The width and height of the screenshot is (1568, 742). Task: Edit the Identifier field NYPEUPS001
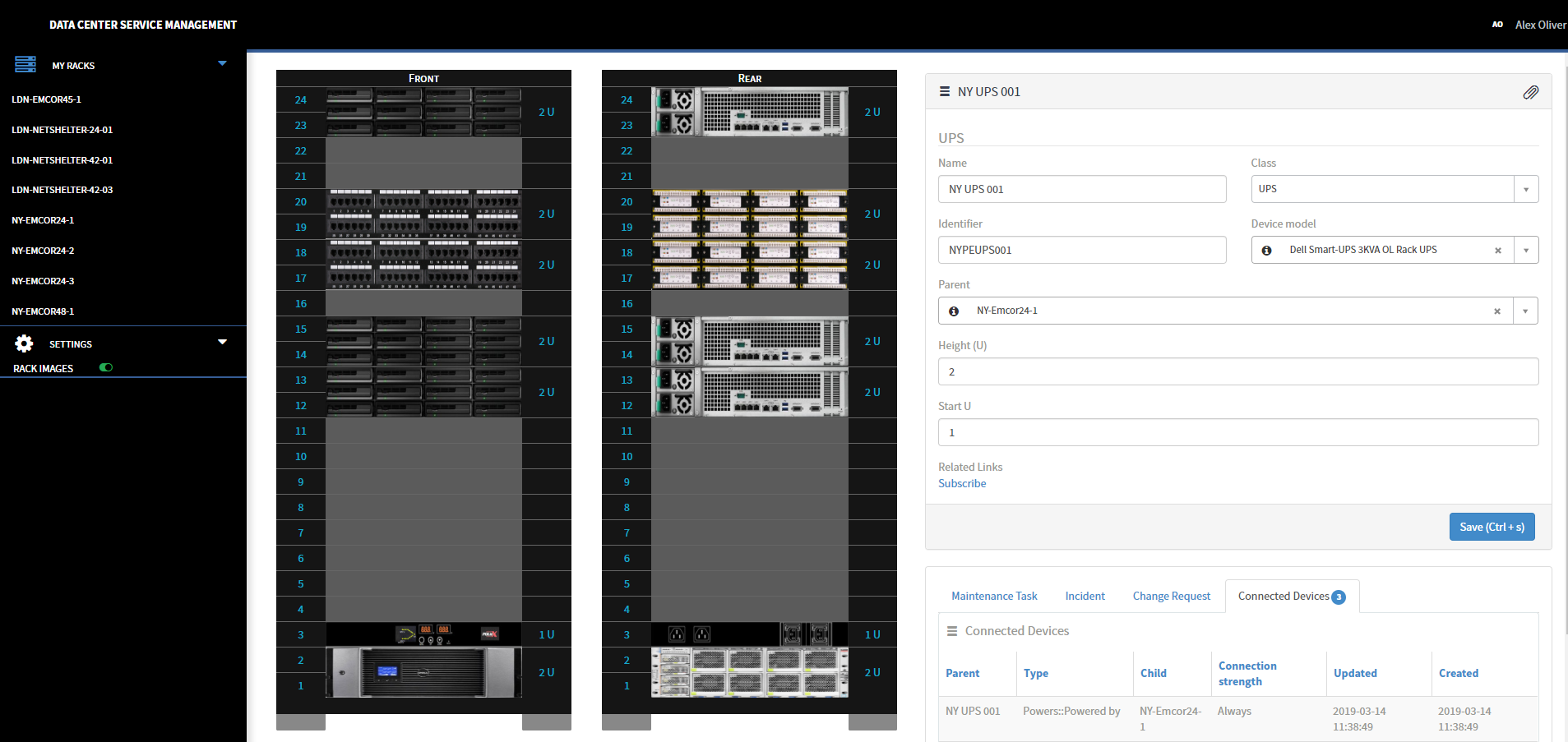pos(1081,250)
